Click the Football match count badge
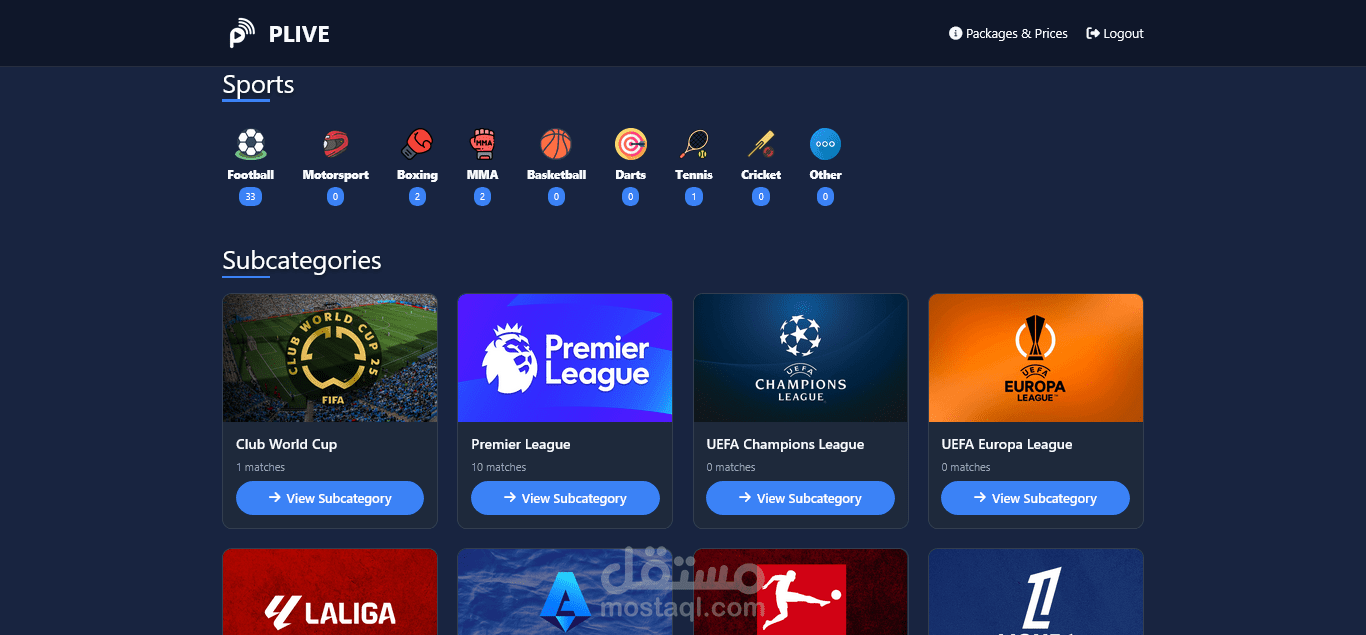1366x635 pixels. click(x=250, y=197)
